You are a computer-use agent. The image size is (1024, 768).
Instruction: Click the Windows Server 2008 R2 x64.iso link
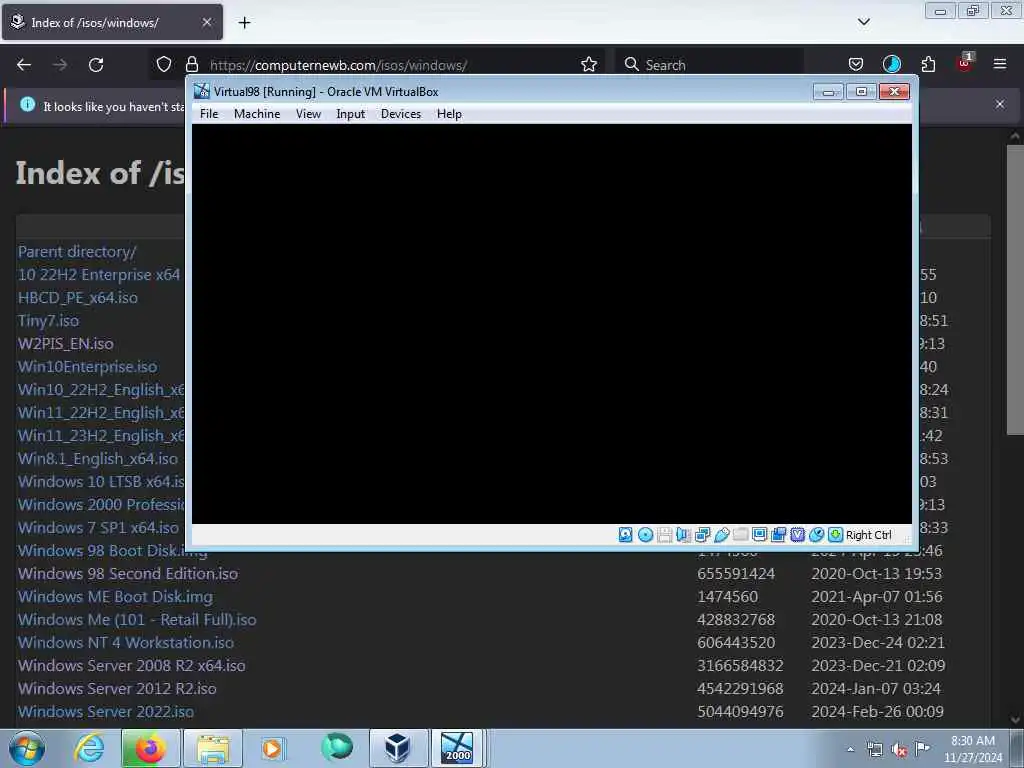point(131,665)
